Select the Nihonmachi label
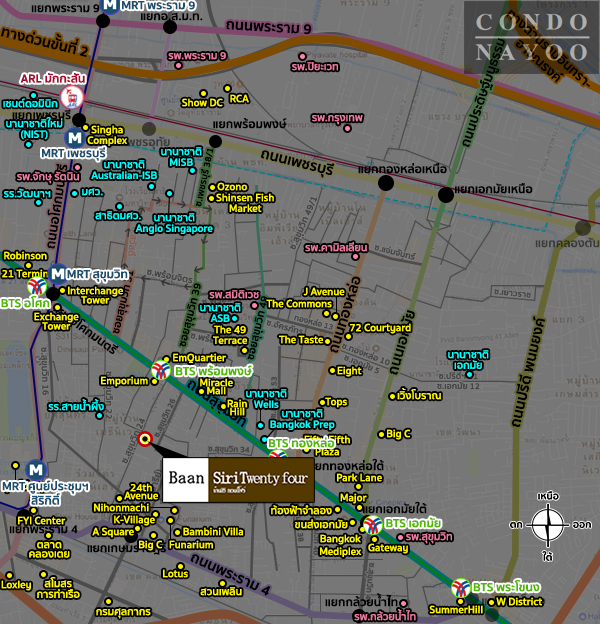 tap(121, 507)
